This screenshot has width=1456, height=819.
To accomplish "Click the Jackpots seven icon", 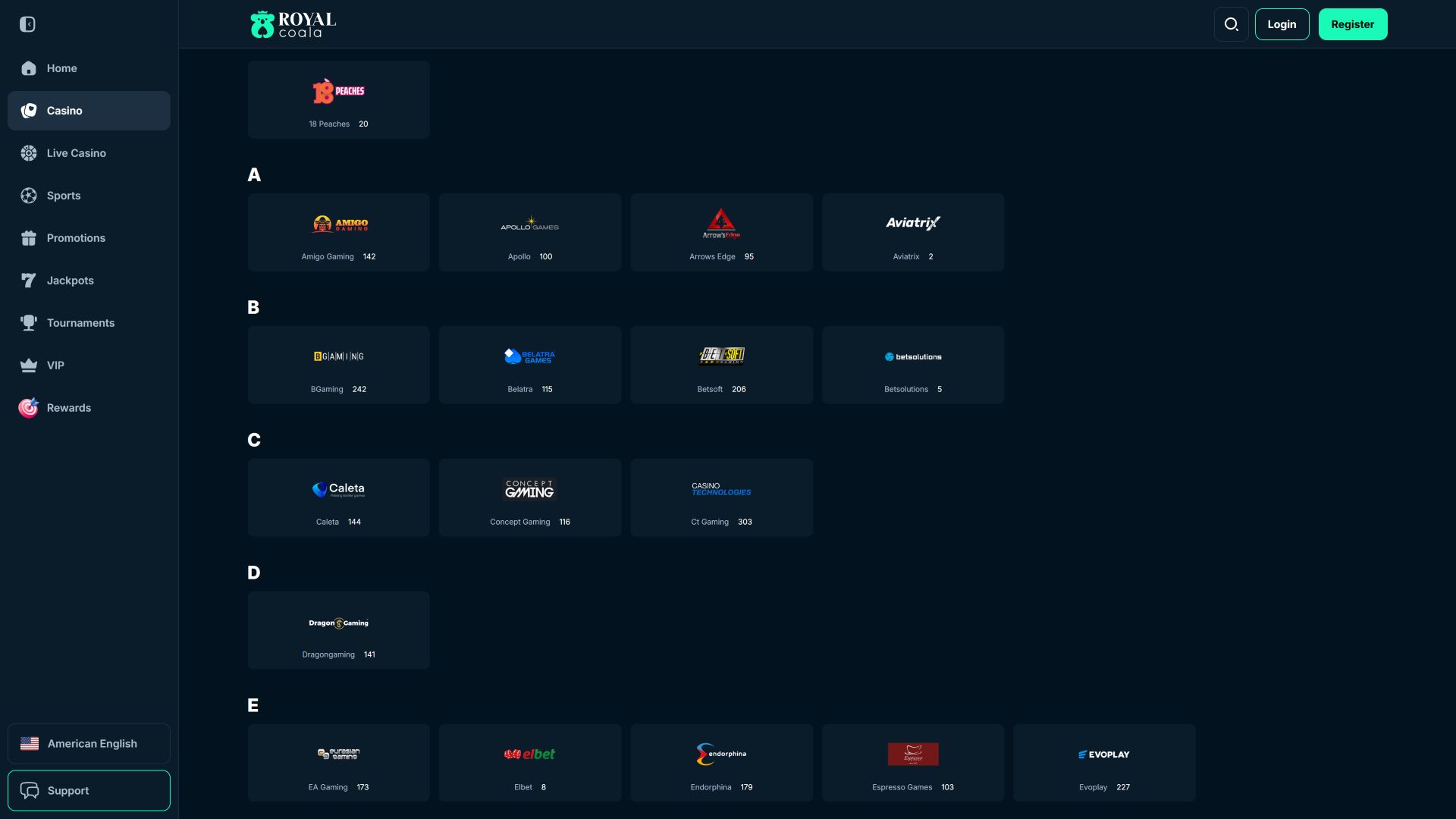I will point(29,281).
